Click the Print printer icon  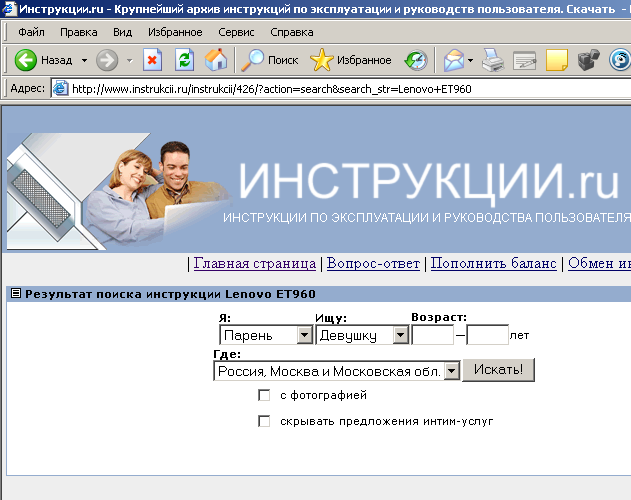point(493,61)
